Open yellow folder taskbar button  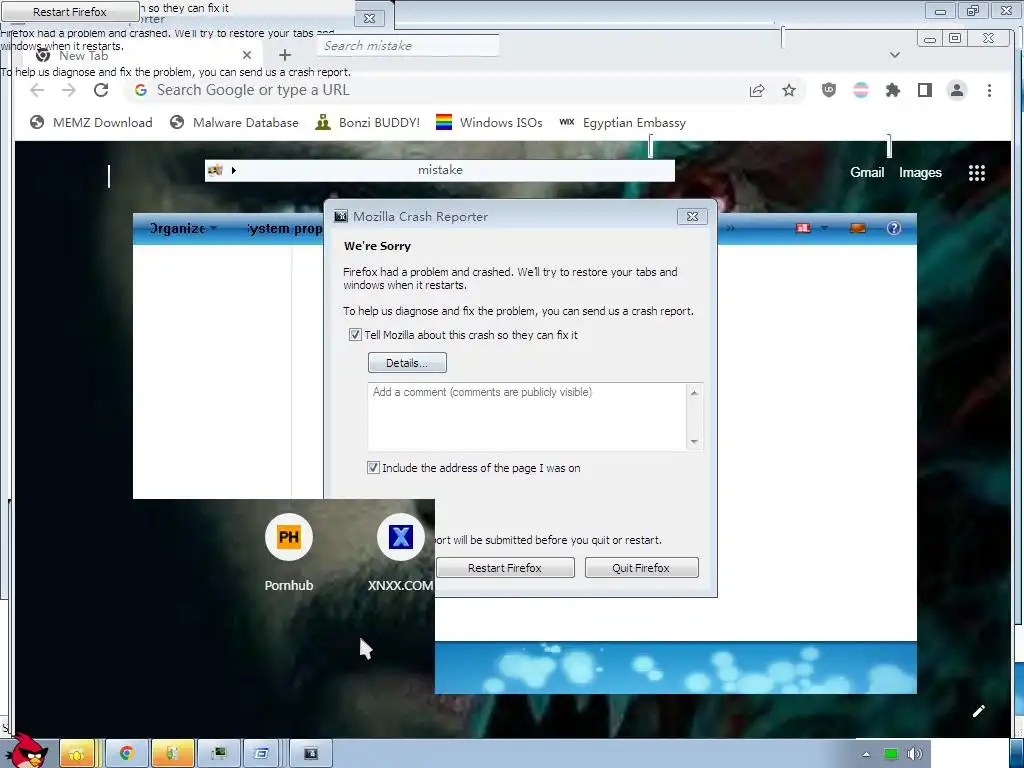[77, 754]
